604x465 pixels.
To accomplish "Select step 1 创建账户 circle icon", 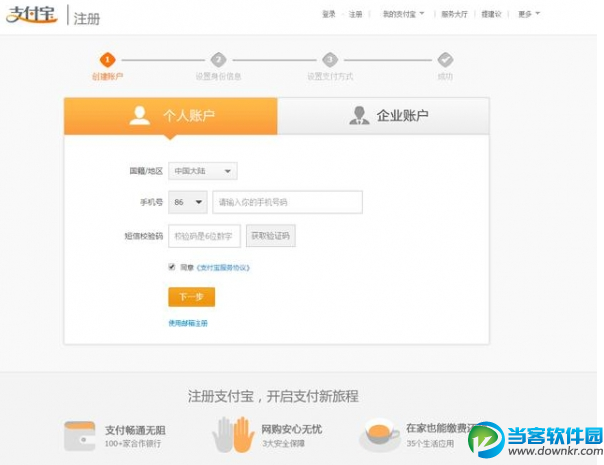I will (107, 60).
